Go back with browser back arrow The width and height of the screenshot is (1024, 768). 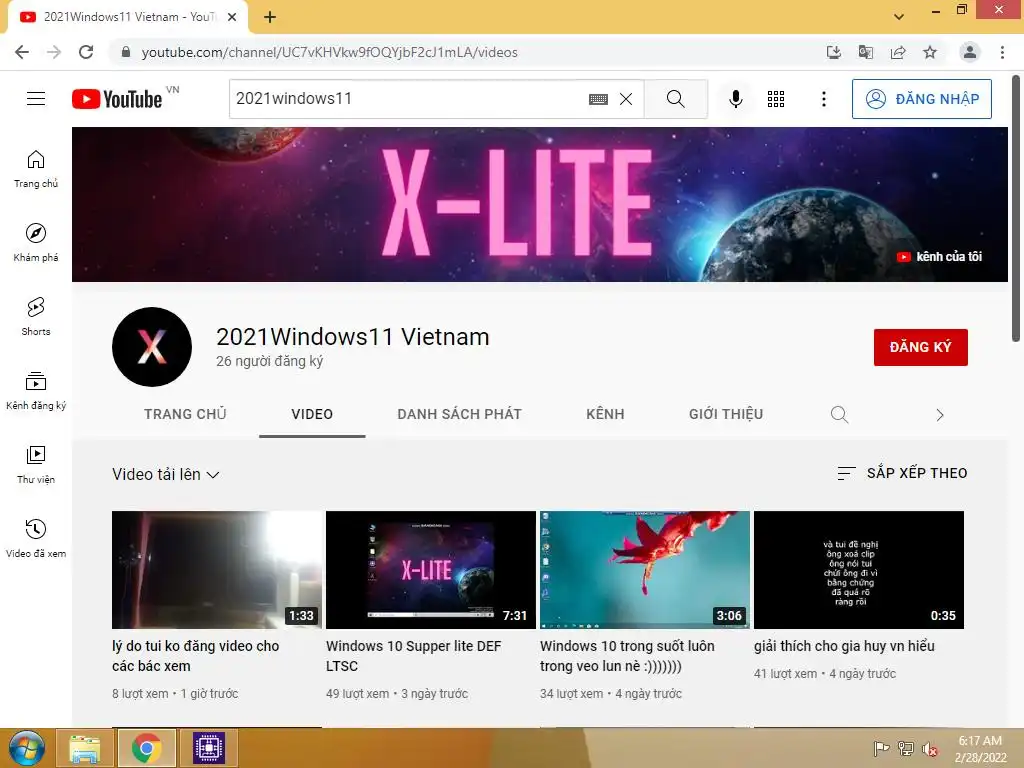click(x=22, y=52)
